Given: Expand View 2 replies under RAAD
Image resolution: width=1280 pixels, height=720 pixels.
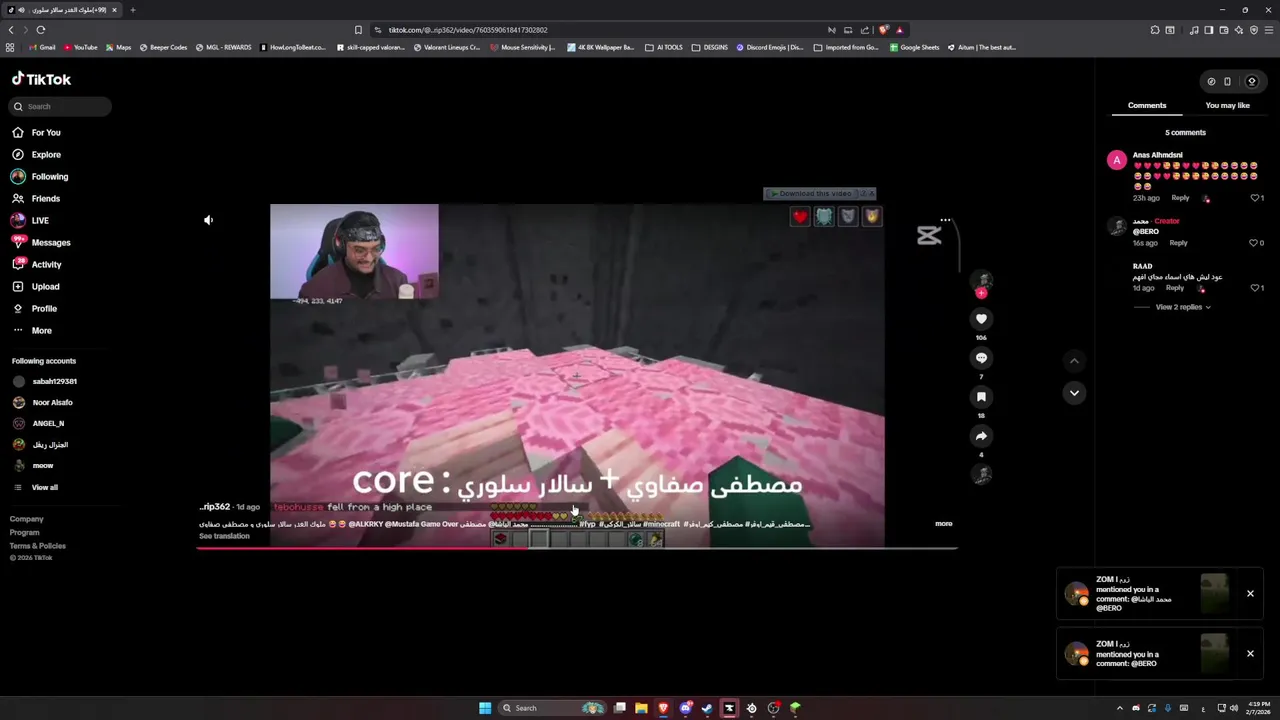Looking at the screenshot, I should 1183,307.
